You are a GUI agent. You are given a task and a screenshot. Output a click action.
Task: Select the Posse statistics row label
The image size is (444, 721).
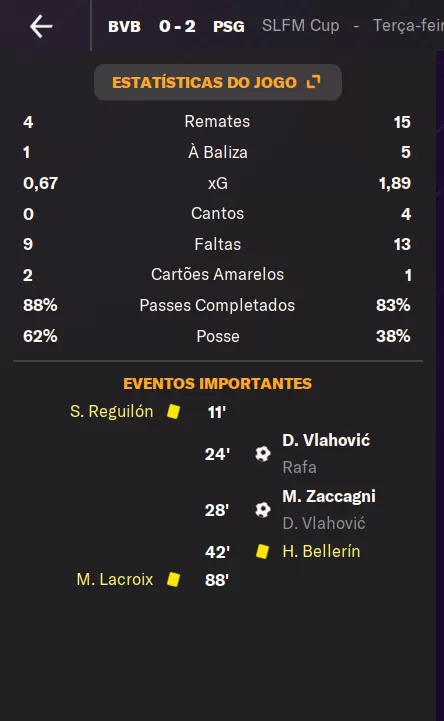pos(218,336)
